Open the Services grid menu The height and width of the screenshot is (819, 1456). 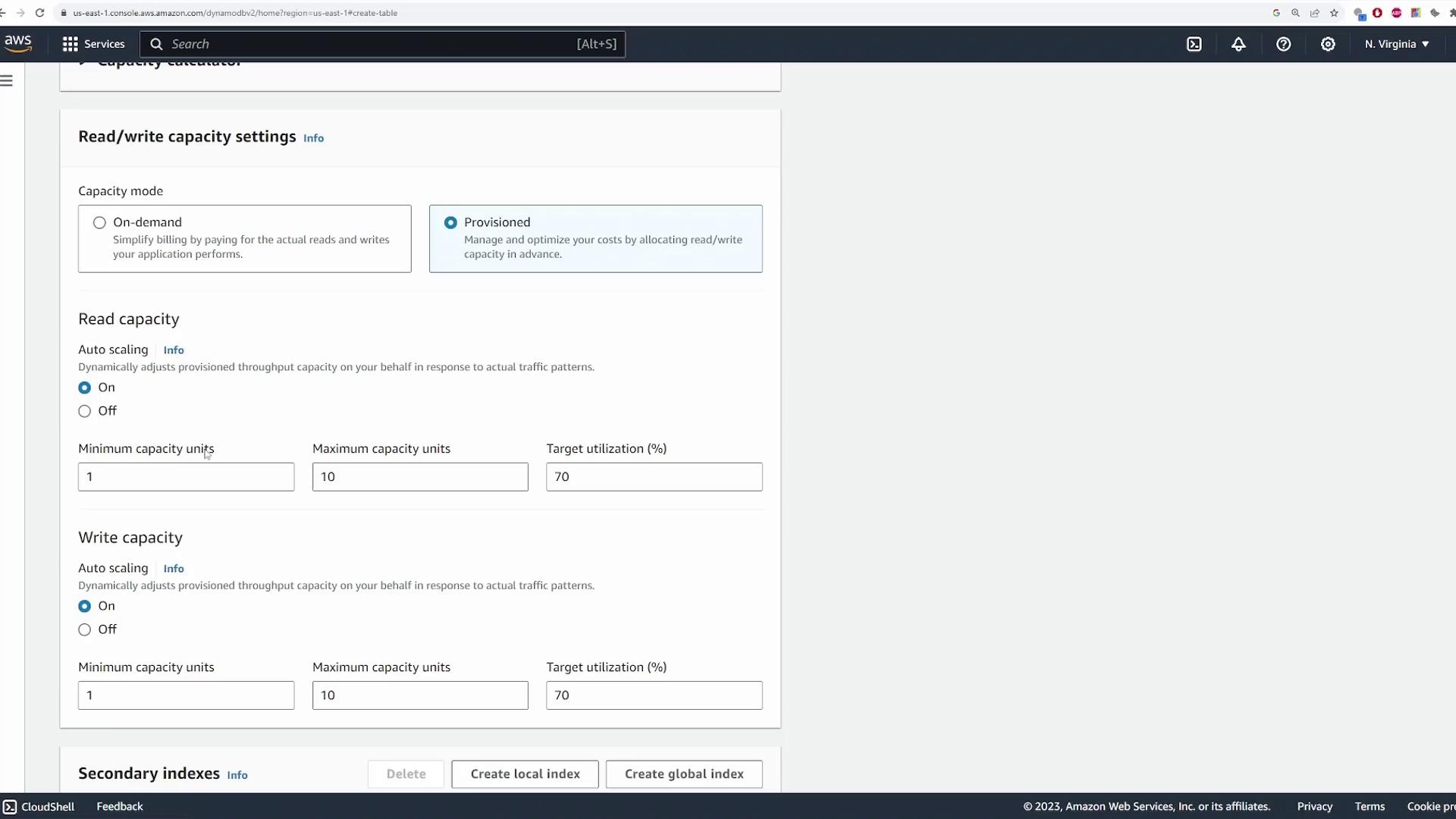pos(93,44)
